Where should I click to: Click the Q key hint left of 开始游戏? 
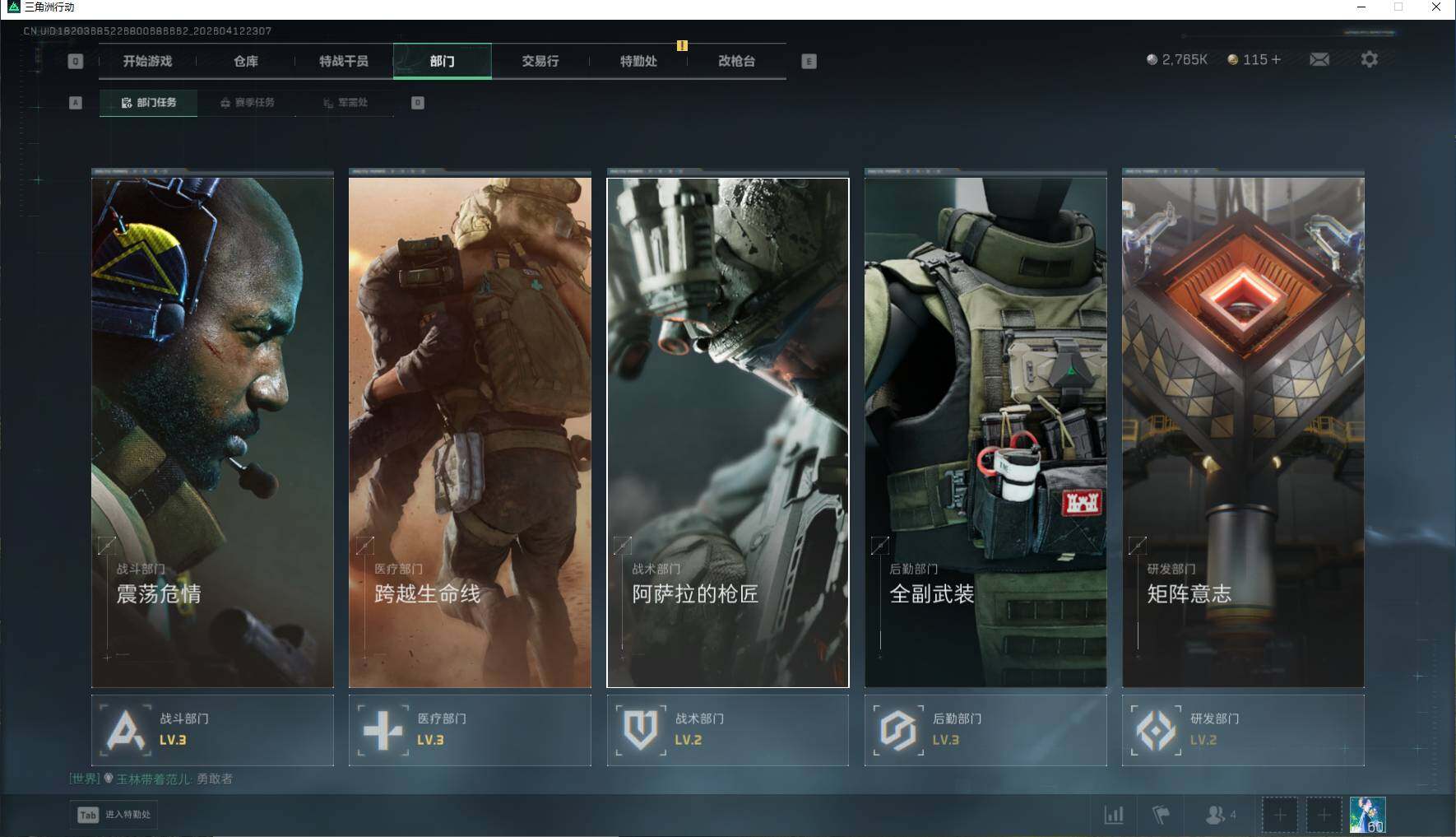tap(75, 61)
